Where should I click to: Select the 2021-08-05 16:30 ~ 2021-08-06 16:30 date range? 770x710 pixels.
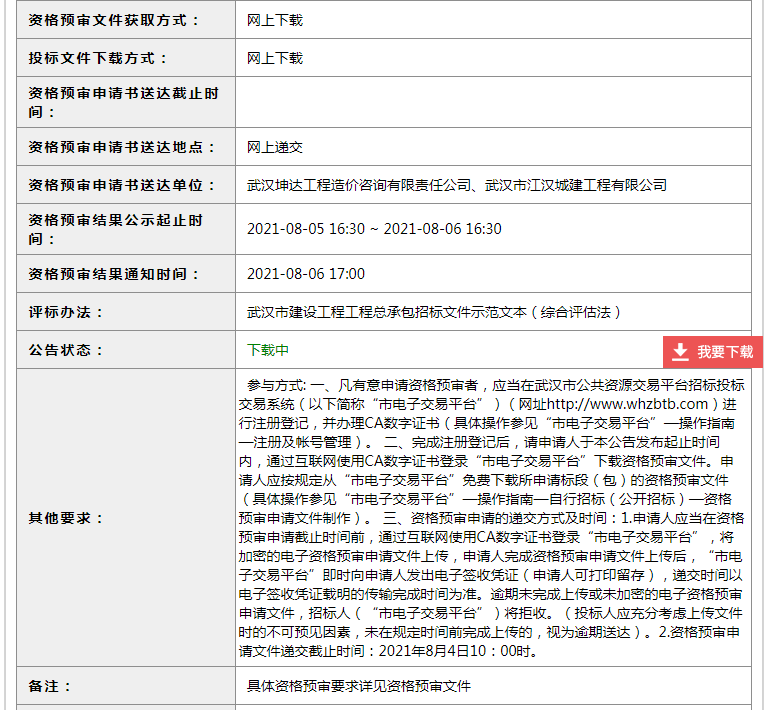[374, 229]
